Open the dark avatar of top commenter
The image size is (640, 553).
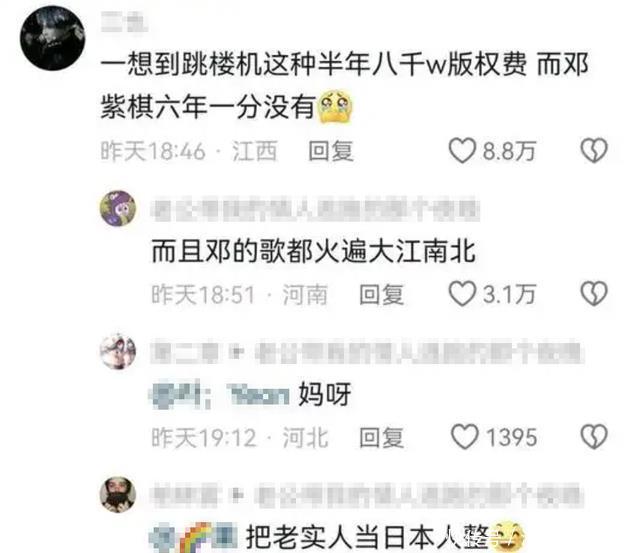tap(53, 38)
